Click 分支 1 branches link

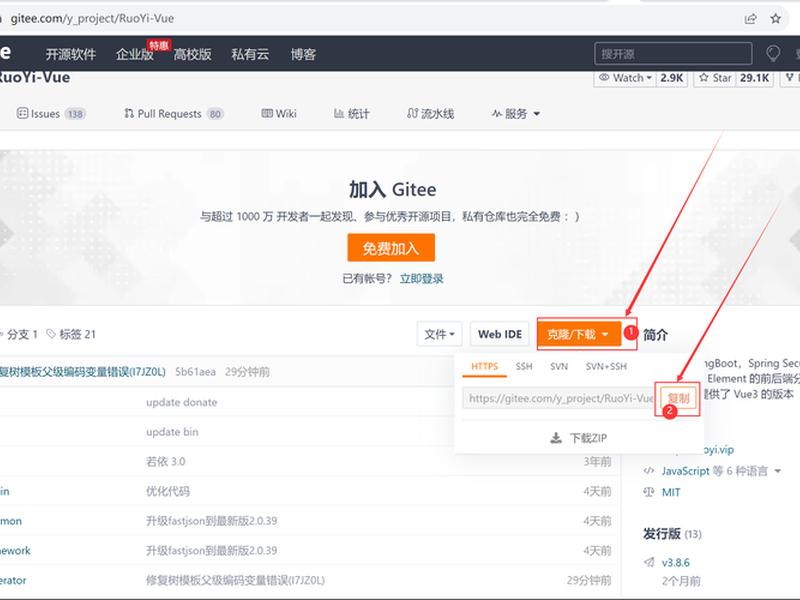[19, 334]
